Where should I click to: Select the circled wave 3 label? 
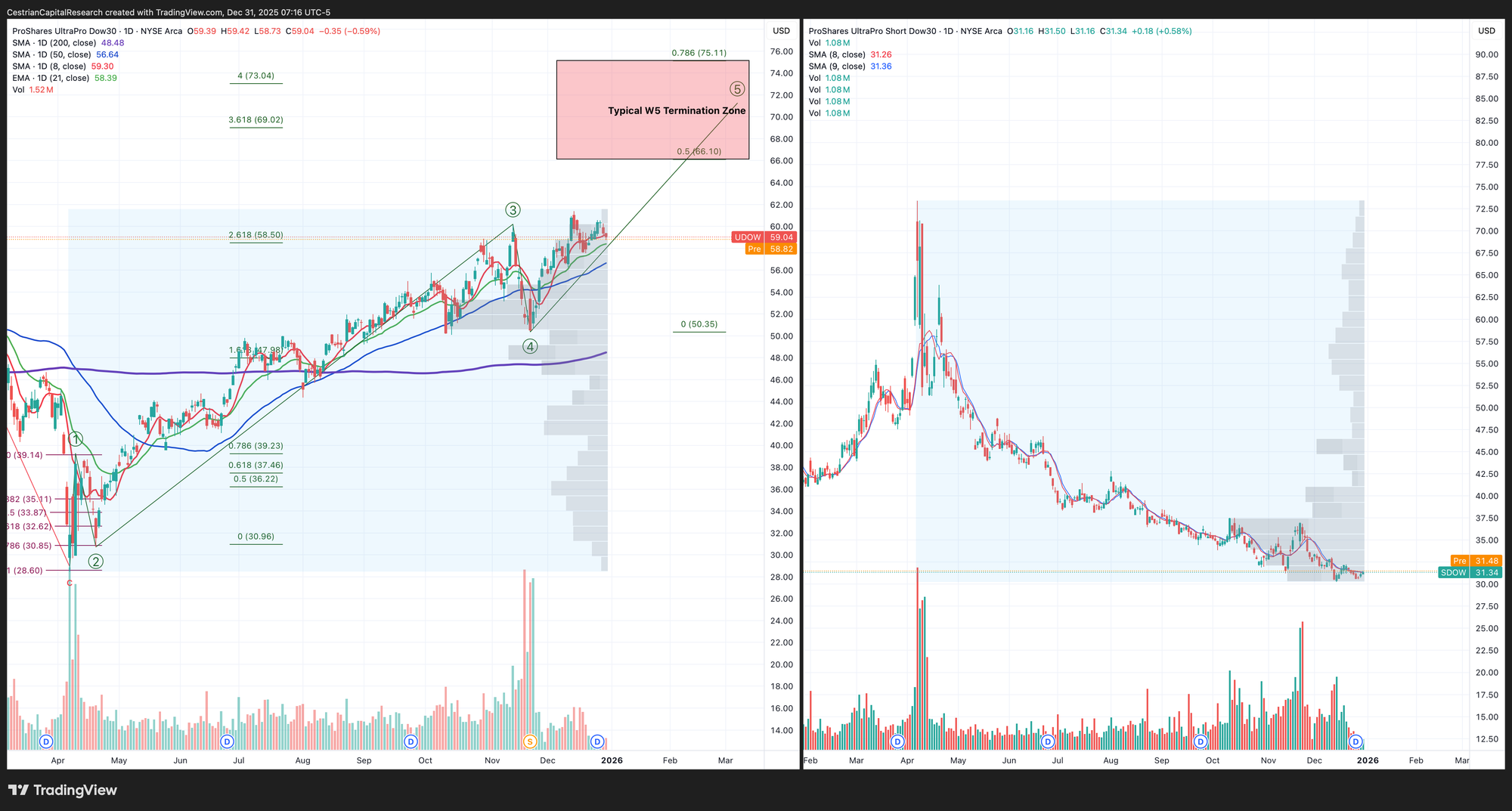coord(513,210)
